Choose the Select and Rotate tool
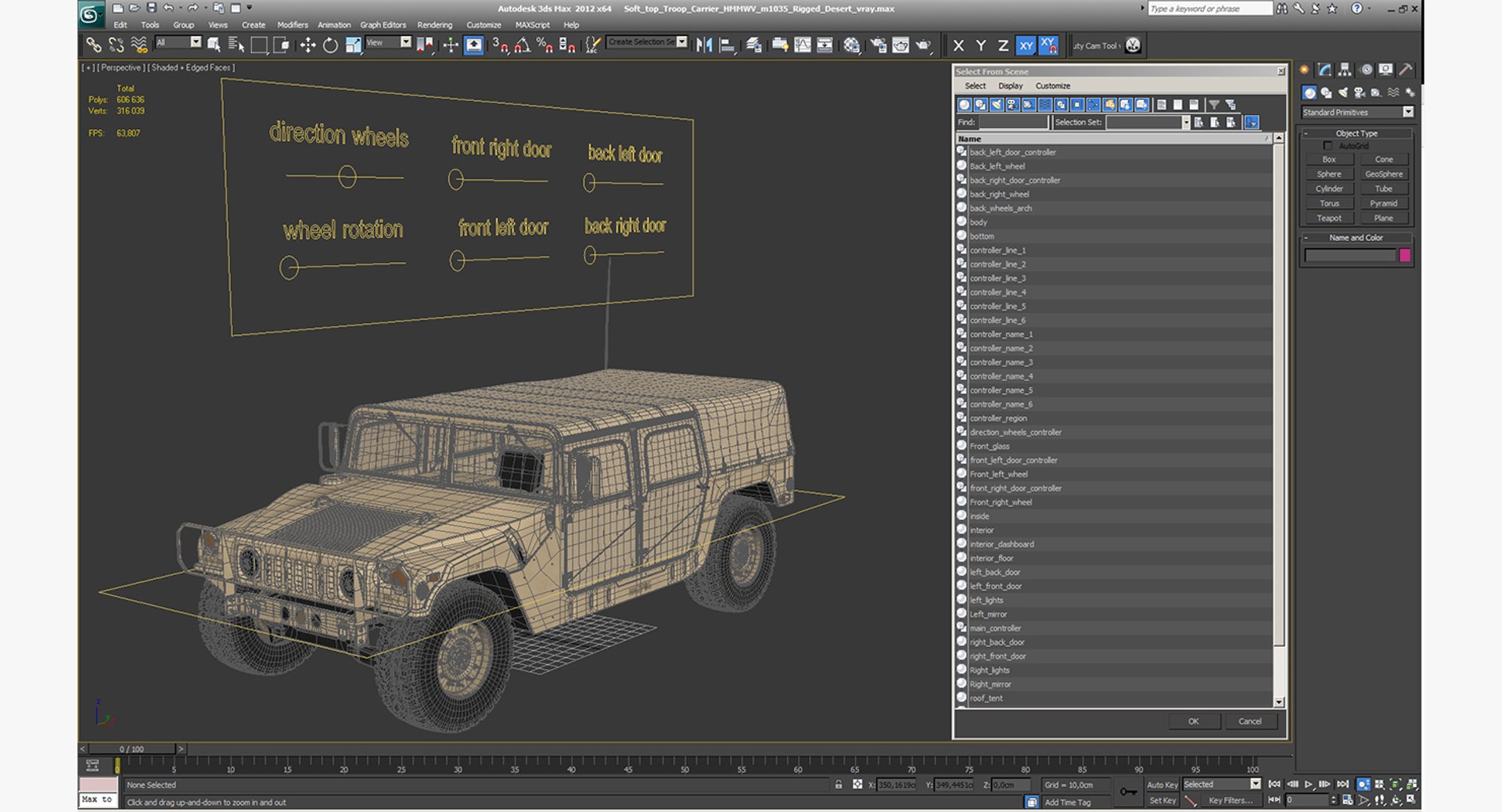The image size is (1502, 812). 330,45
